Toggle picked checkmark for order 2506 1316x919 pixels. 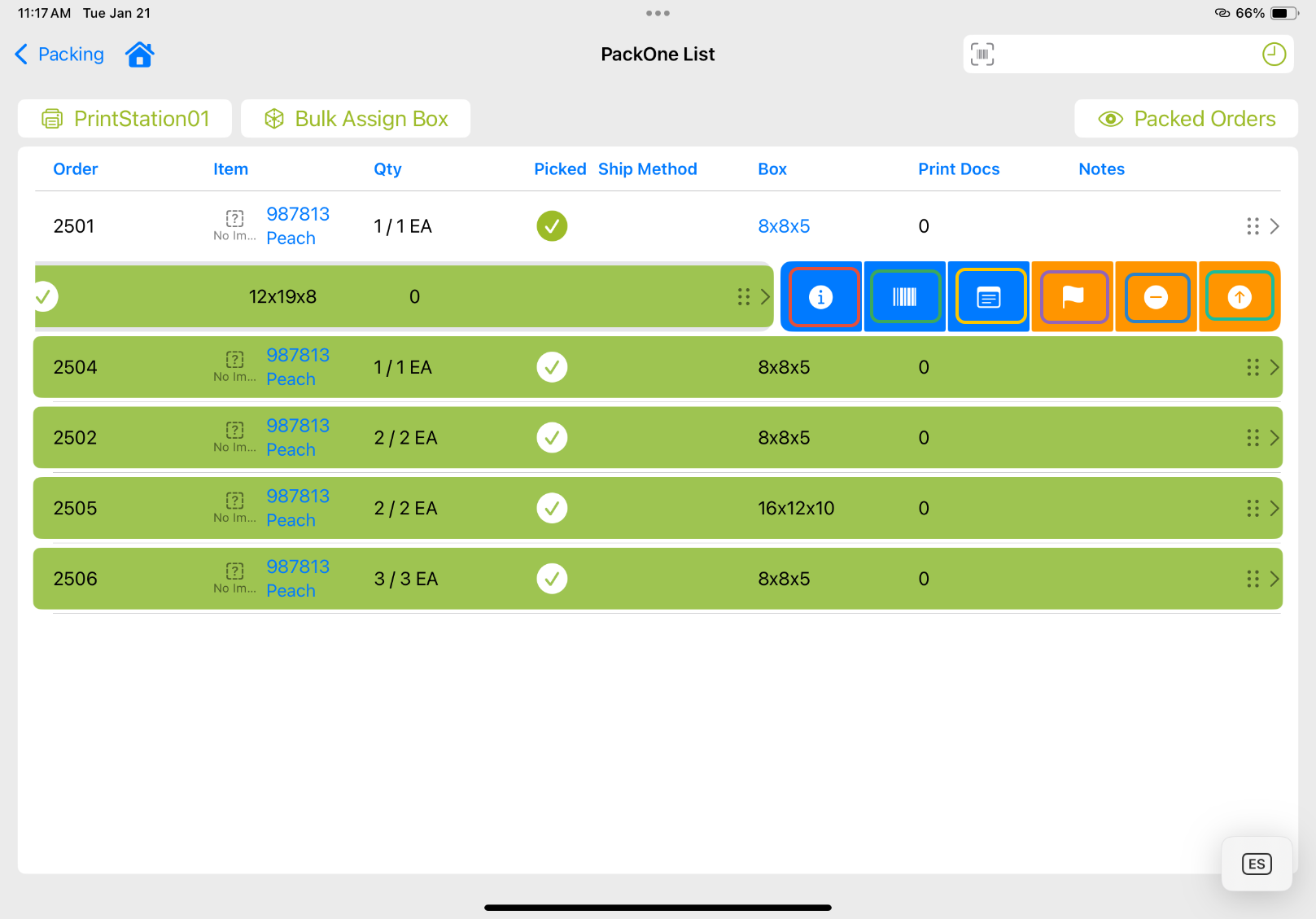tap(552, 579)
